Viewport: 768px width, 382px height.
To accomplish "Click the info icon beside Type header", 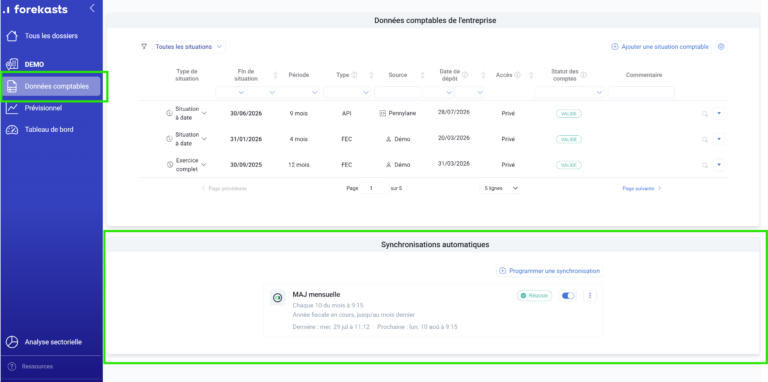I will [x=354, y=75].
